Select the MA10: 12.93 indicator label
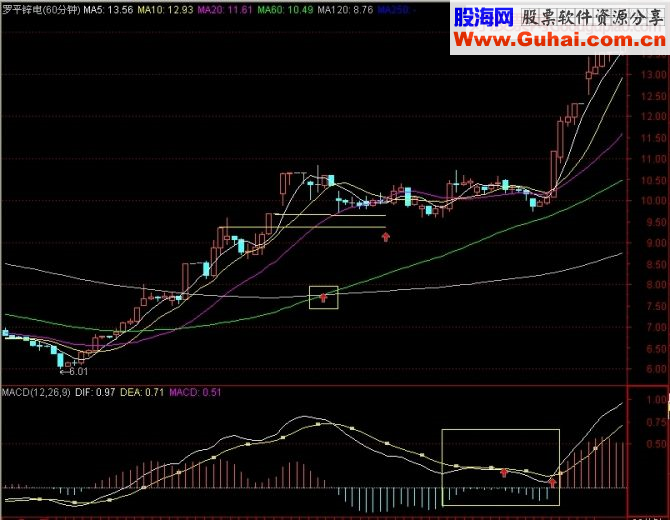670x520 pixels. (x=165, y=9)
